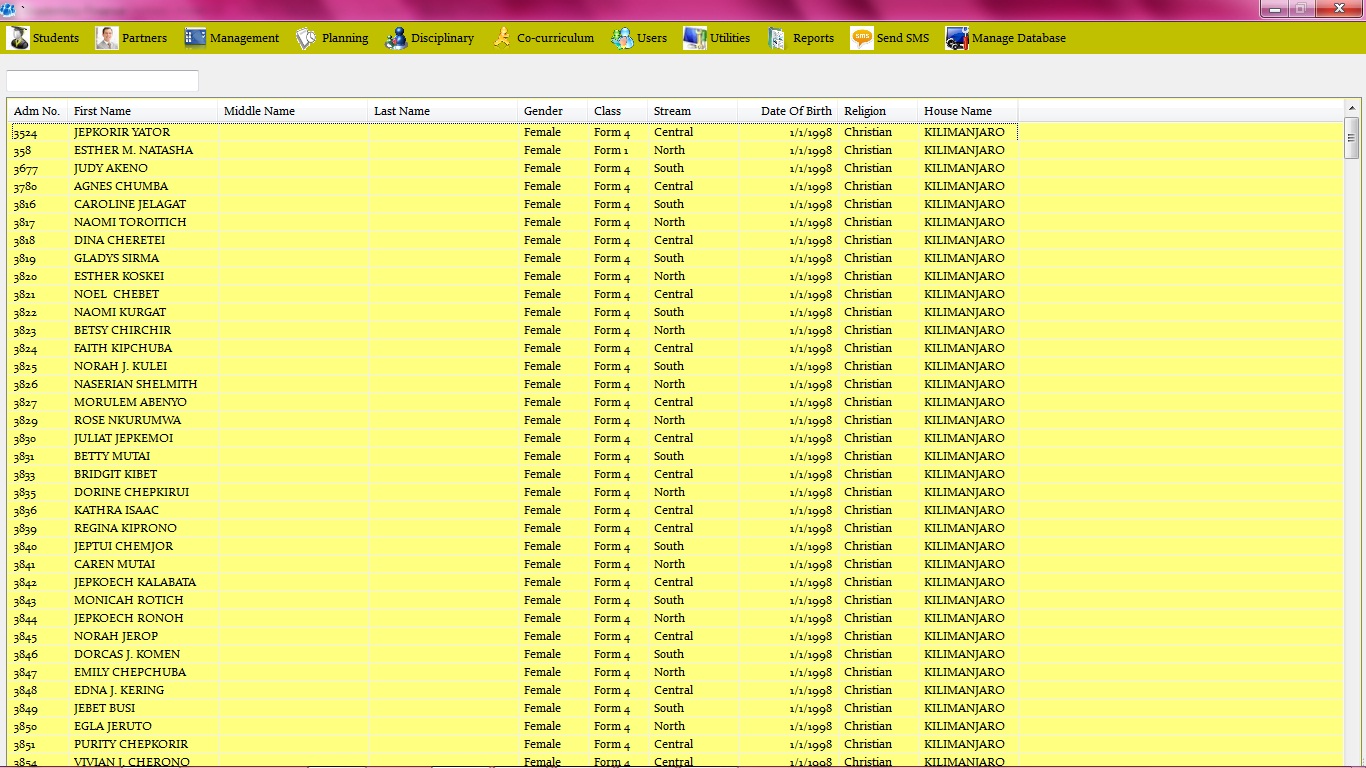Sort by Adm No. column header

pos(37,111)
